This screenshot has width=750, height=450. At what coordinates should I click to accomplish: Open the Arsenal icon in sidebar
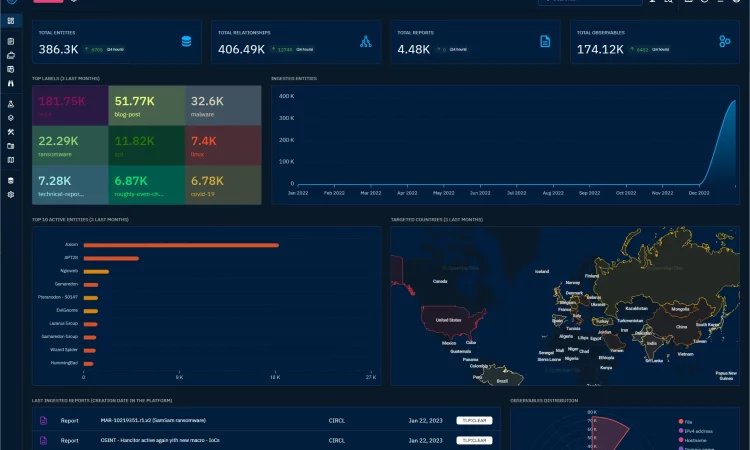pos(11,118)
